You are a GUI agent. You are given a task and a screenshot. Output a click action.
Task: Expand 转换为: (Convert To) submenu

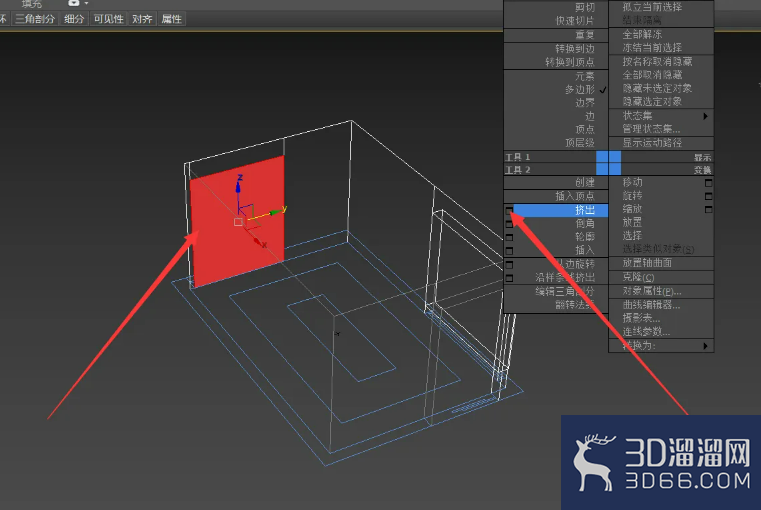click(x=662, y=346)
